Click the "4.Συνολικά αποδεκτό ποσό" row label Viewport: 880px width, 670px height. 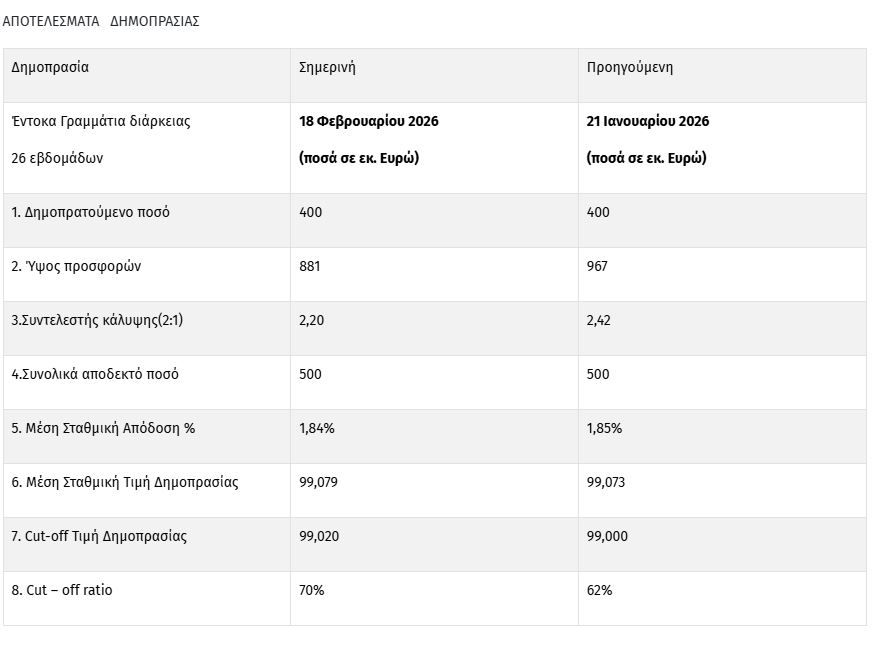click(x=95, y=374)
